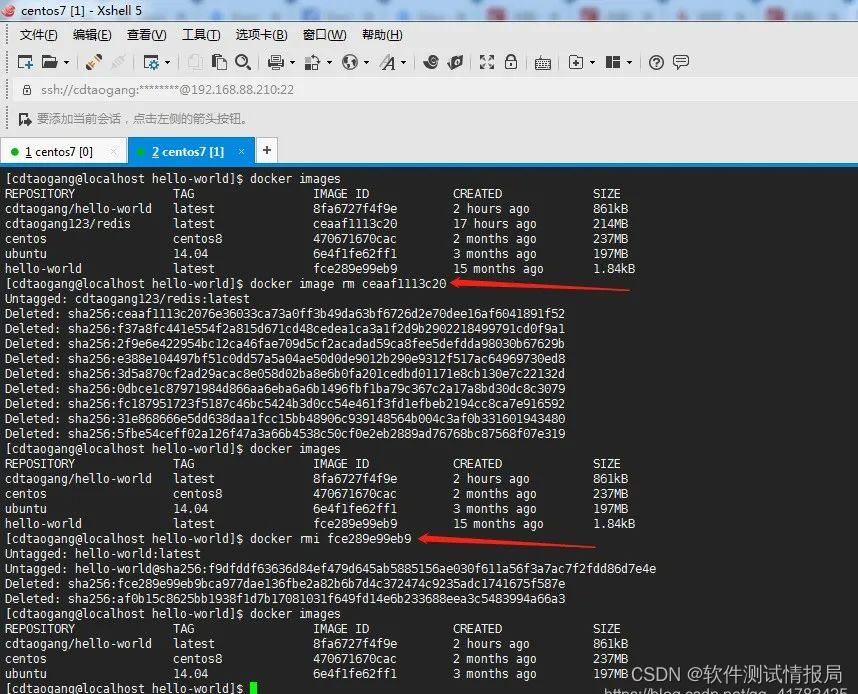The height and width of the screenshot is (694, 858).
Task: Toggle full screen icon
Action: [486, 62]
